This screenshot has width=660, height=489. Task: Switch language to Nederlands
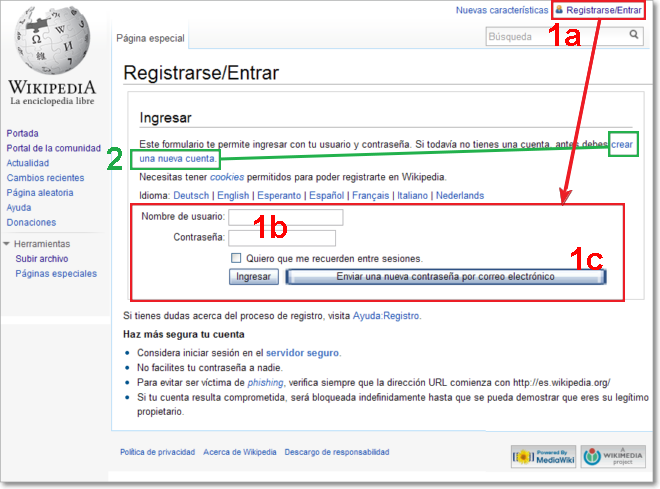pyautogui.click(x=460, y=196)
